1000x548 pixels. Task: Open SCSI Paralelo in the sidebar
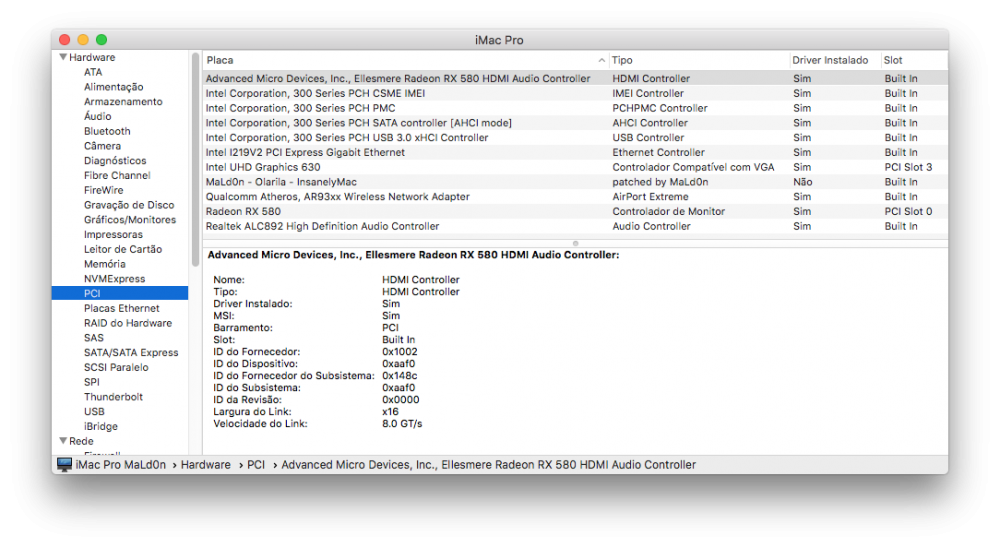click(x=116, y=367)
